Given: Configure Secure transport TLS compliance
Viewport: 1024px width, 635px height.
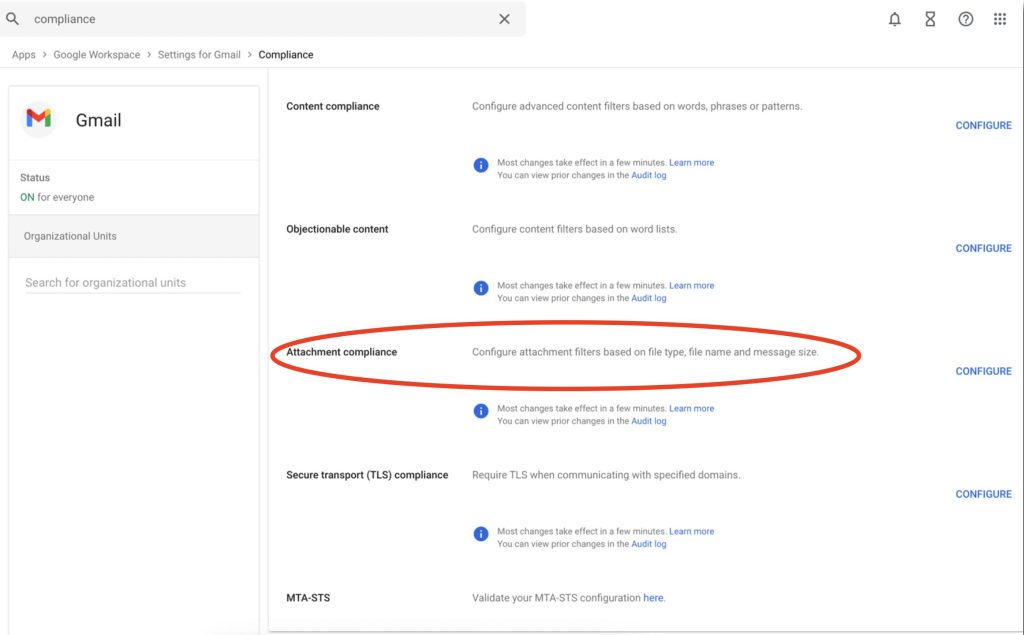Looking at the screenshot, I should (983, 494).
